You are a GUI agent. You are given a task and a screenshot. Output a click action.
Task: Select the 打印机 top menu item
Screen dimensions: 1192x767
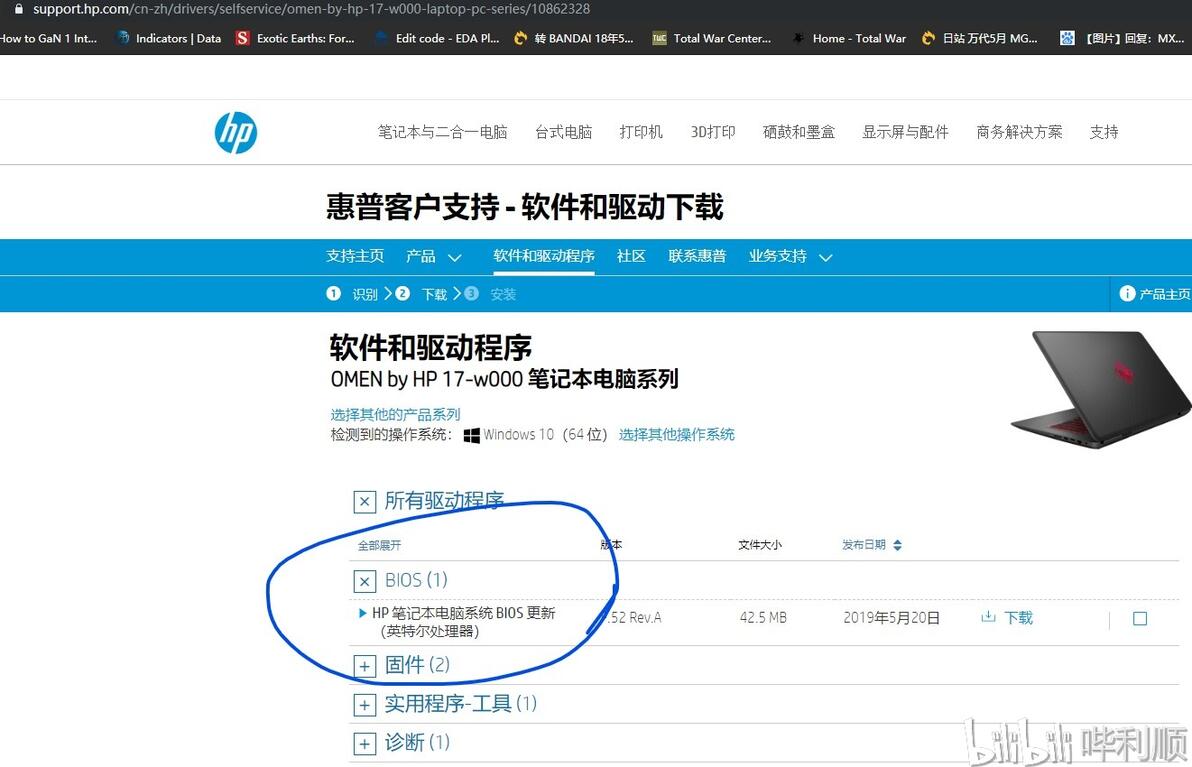coord(641,132)
